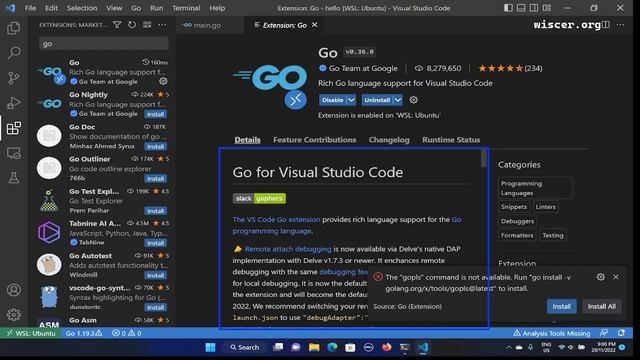Open the Testing flask view
This screenshot has height=360, width=640.
13,178
